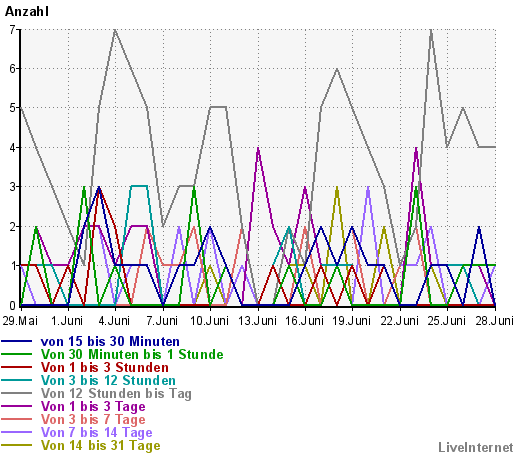Image resolution: width=520 pixels, height=457 pixels.
Task: Click y-axis value label '5'
Action: point(12,108)
